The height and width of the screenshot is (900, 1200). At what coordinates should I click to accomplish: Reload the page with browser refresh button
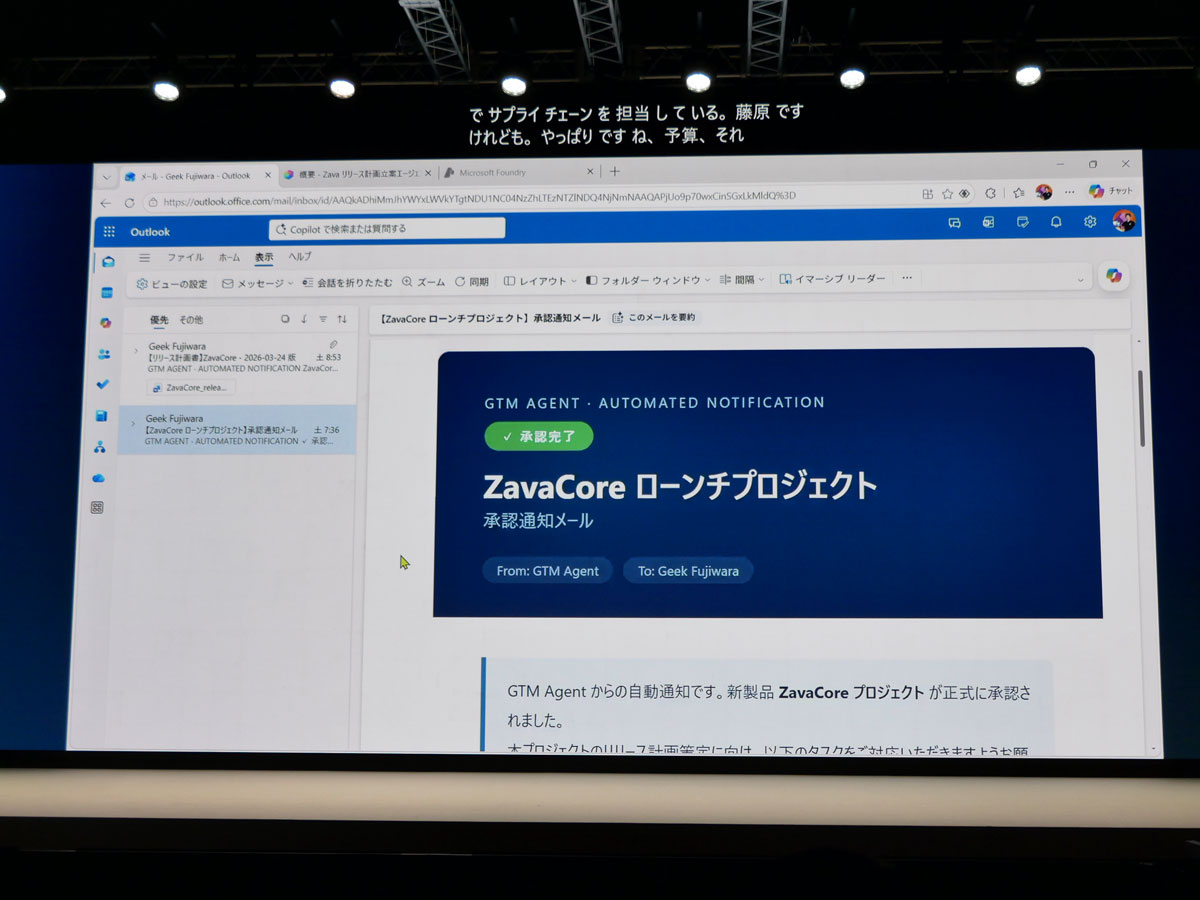[129, 203]
